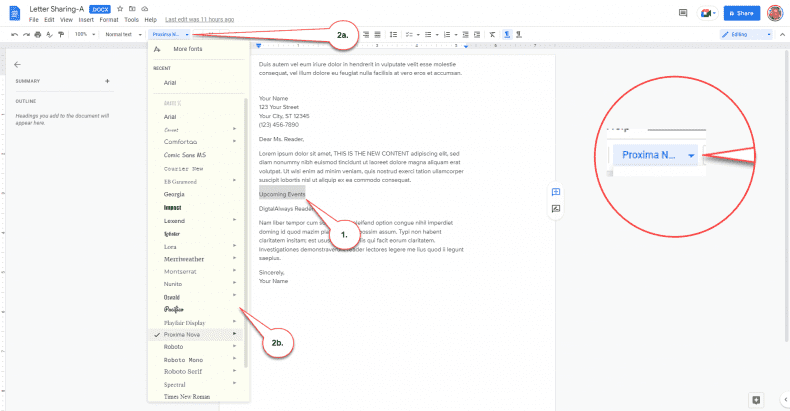
Task: Toggle the Proxima Nova font dropdown
Action: [170, 34]
